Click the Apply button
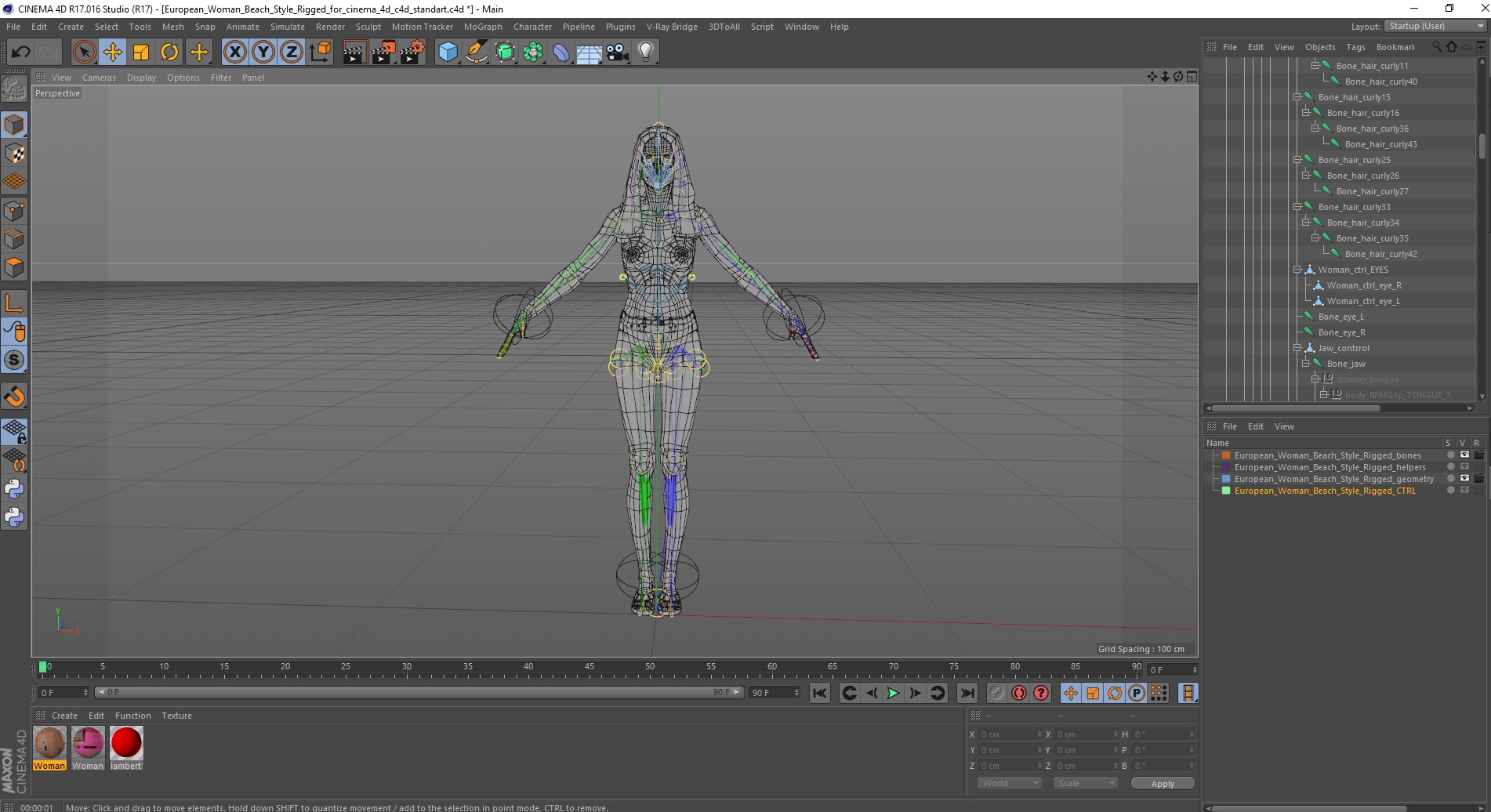Screen dimensions: 1491x812 click(x=1163, y=783)
